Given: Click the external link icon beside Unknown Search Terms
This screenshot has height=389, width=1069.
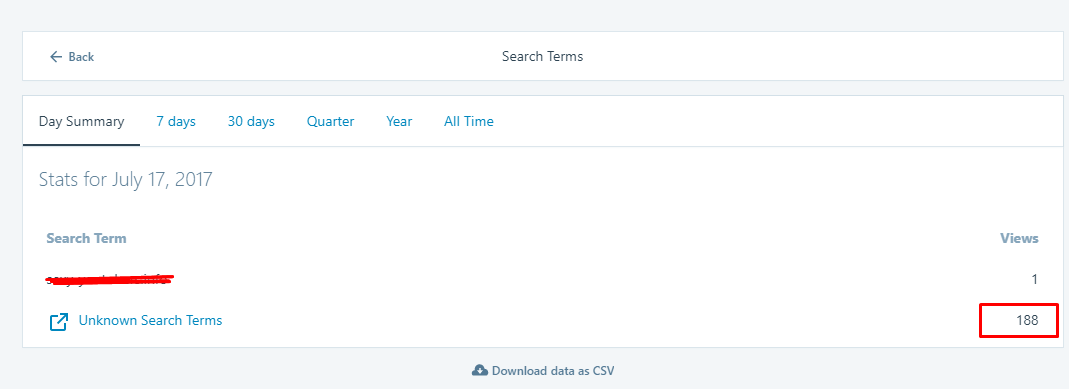Looking at the screenshot, I should 59,322.
